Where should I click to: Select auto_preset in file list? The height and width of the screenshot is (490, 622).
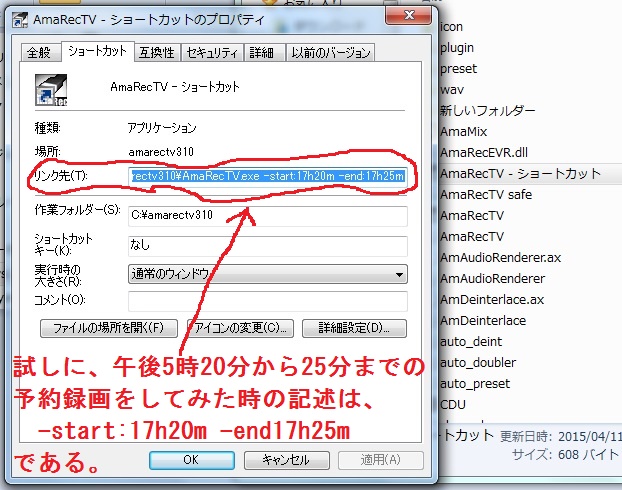pyautogui.click(x=474, y=384)
